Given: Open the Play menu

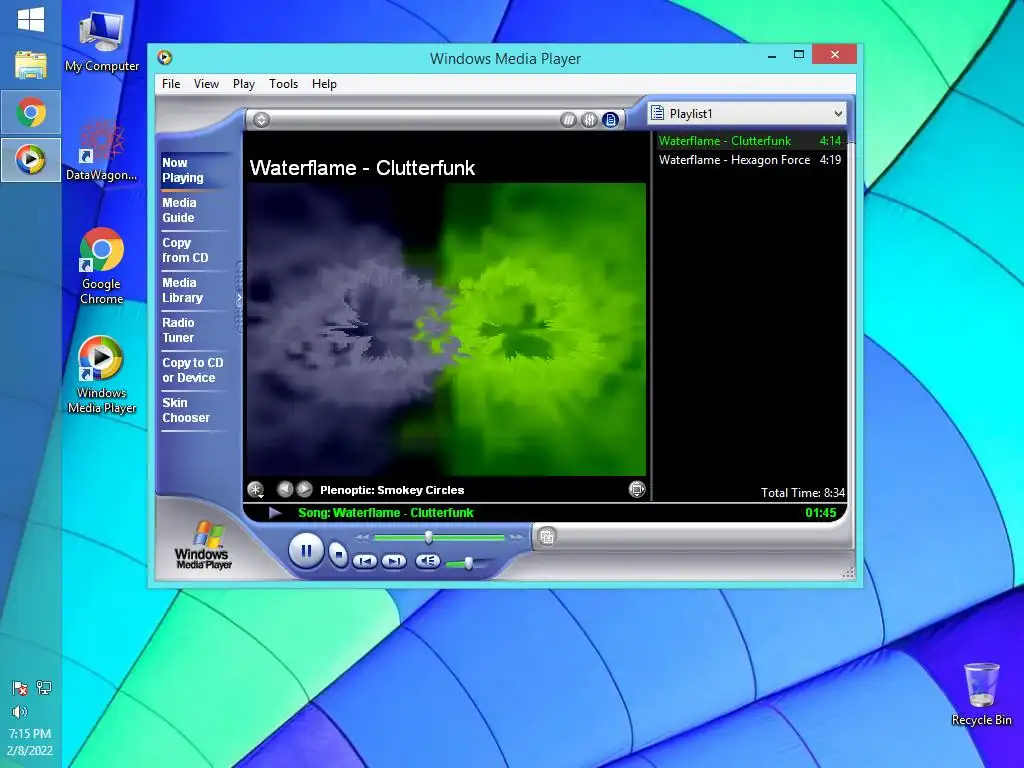Looking at the screenshot, I should tap(244, 84).
